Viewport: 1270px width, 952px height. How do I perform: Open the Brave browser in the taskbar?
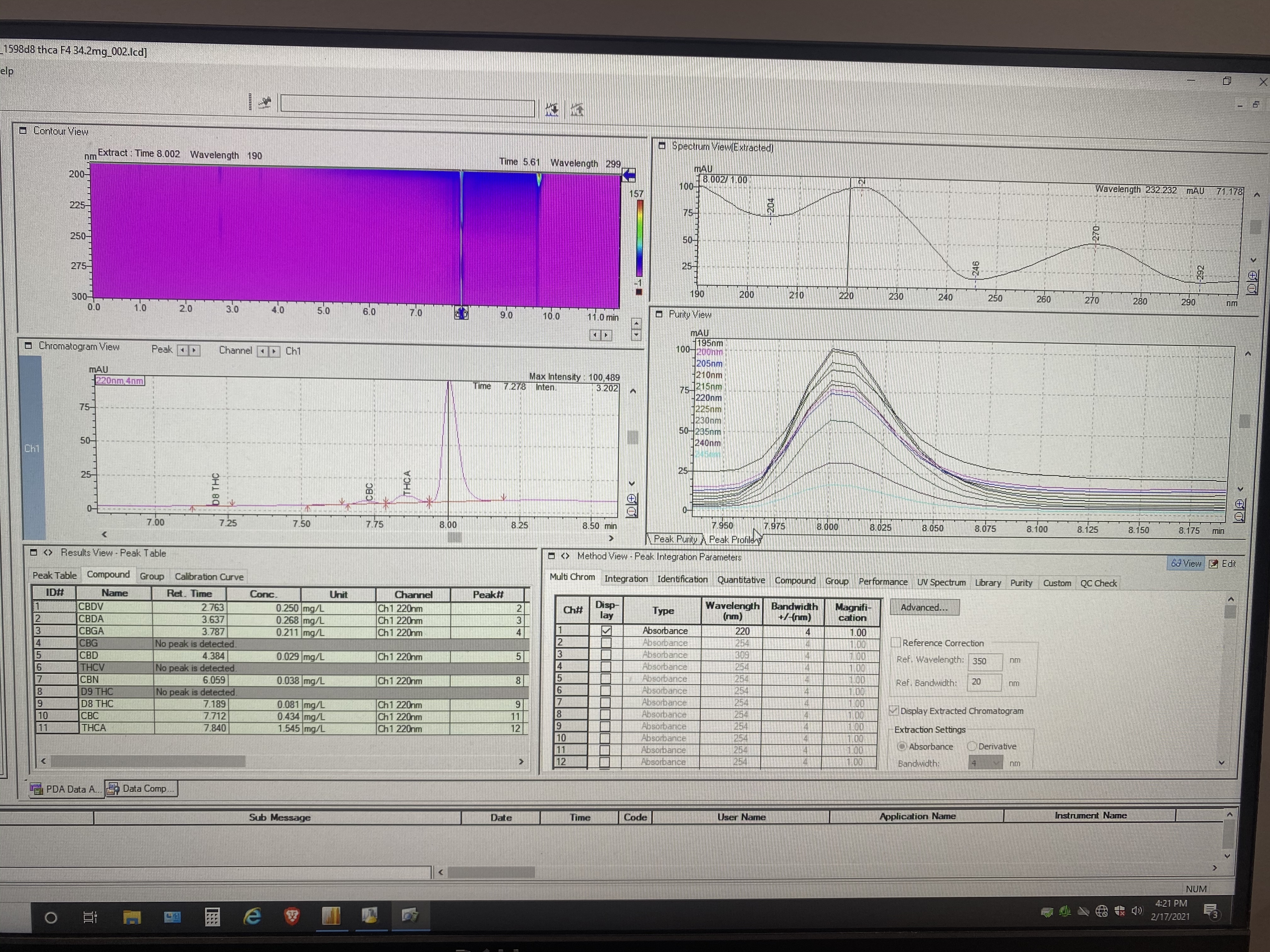(292, 916)
